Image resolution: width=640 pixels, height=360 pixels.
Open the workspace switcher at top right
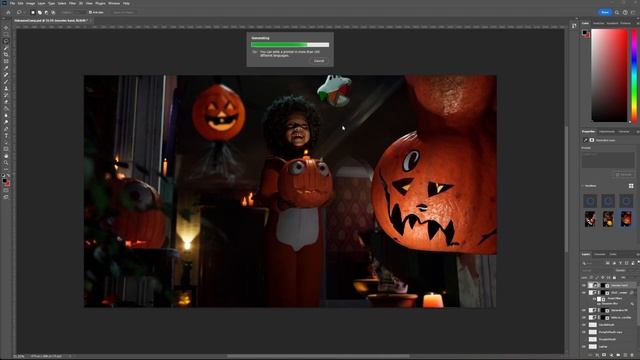[x=633, y=12]
